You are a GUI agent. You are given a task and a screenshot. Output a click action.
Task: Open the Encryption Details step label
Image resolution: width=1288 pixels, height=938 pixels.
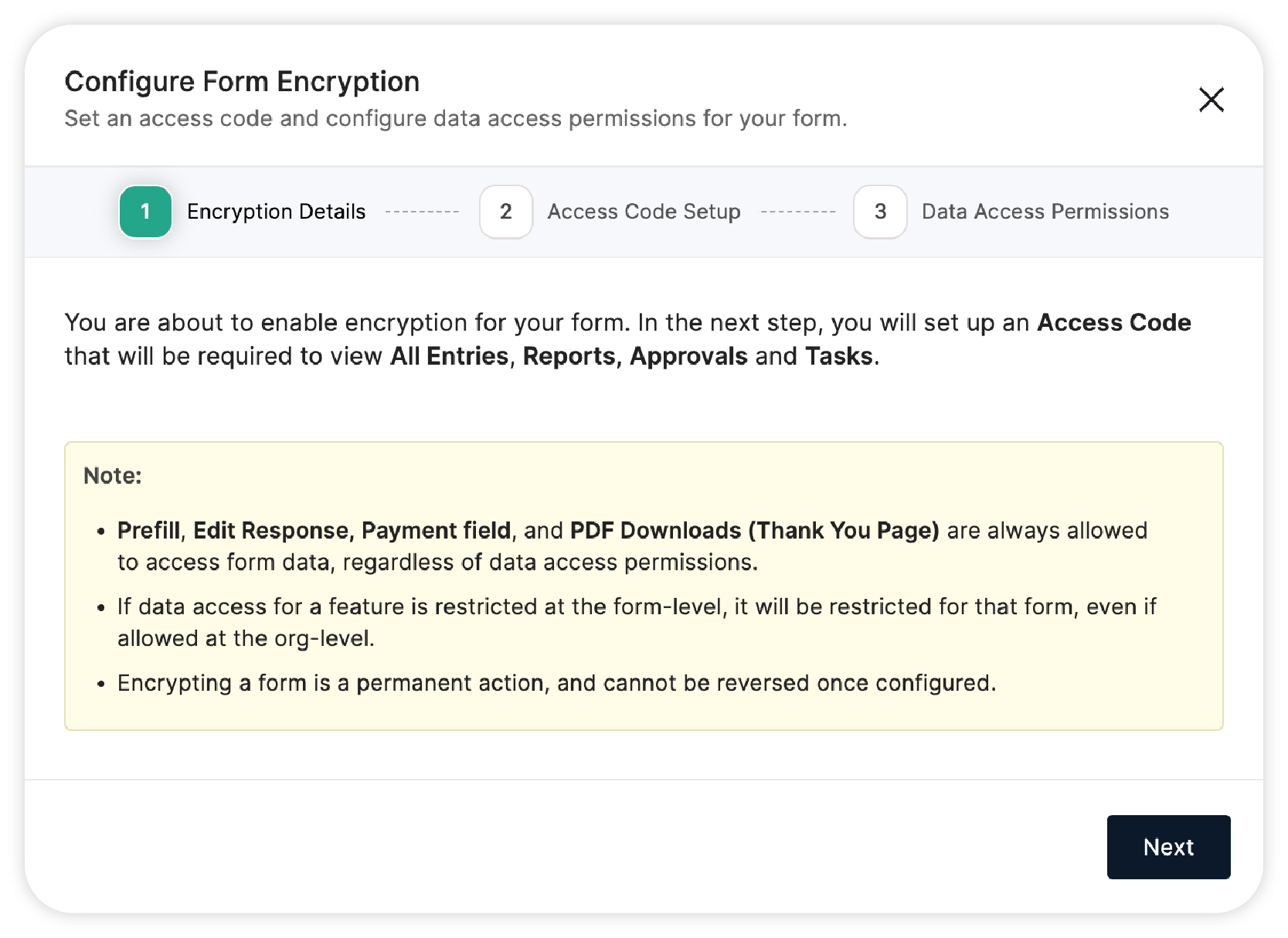[276, 212]
